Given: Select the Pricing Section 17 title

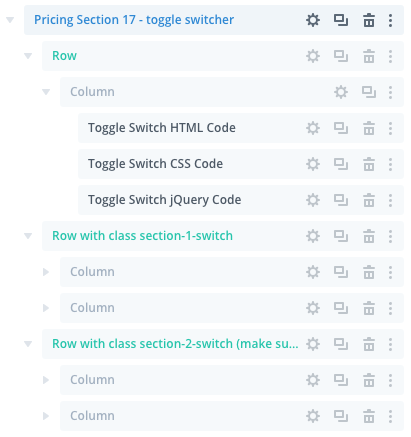Looking at the screenshot, I should click(x=134, y=20).
